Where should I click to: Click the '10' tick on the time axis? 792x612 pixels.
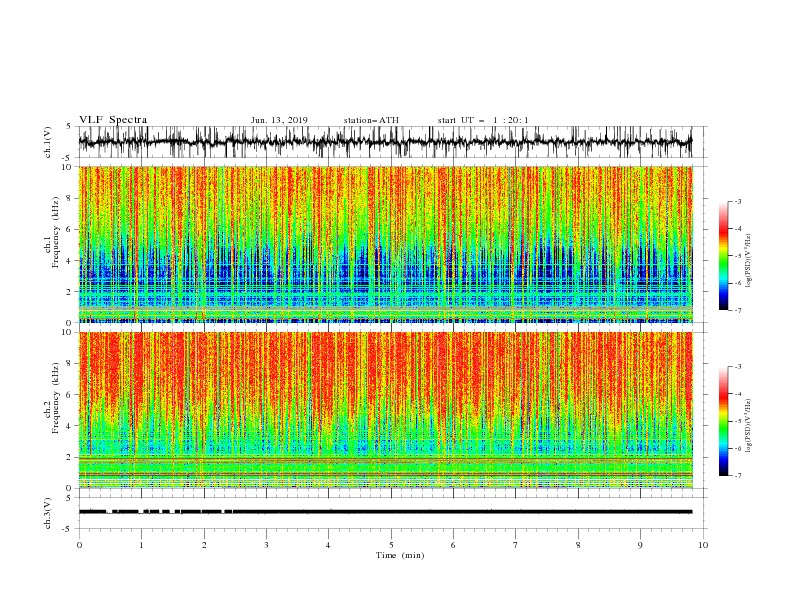click(703, 545)
